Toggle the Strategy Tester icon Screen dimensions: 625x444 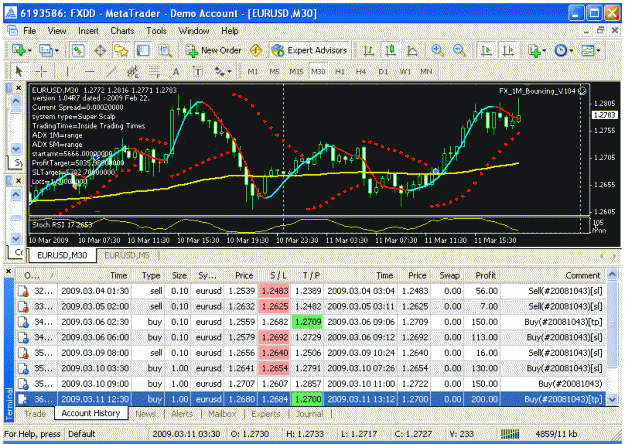(165, 51)
